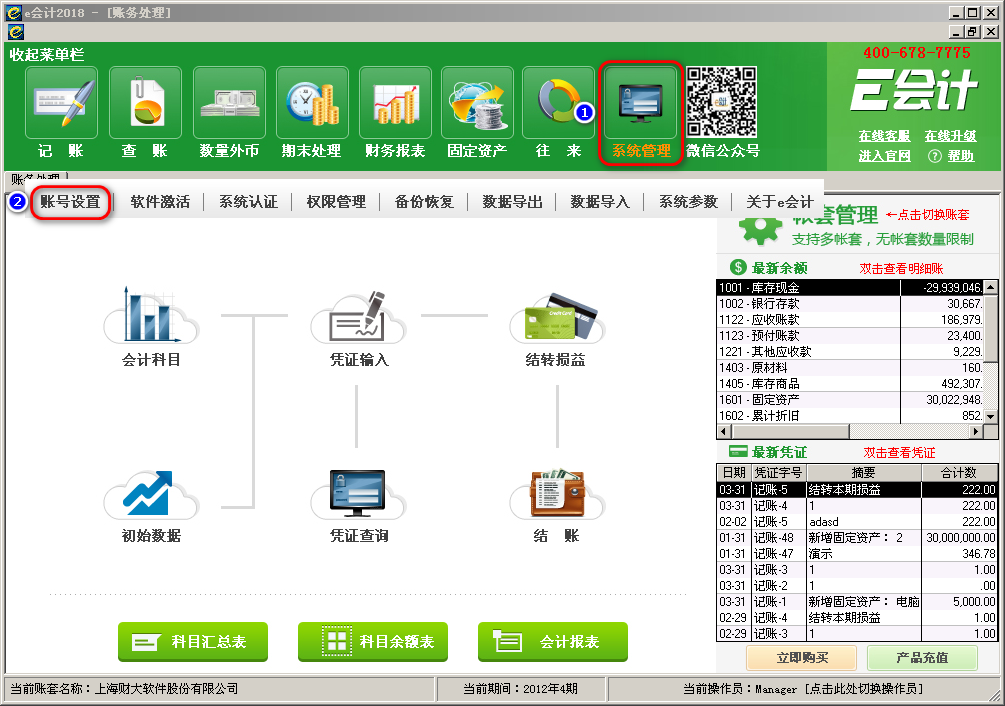Viewport: 1005px width, 706px height.
Task: Click the gear icon for account set management
Action: coord(760,231)
